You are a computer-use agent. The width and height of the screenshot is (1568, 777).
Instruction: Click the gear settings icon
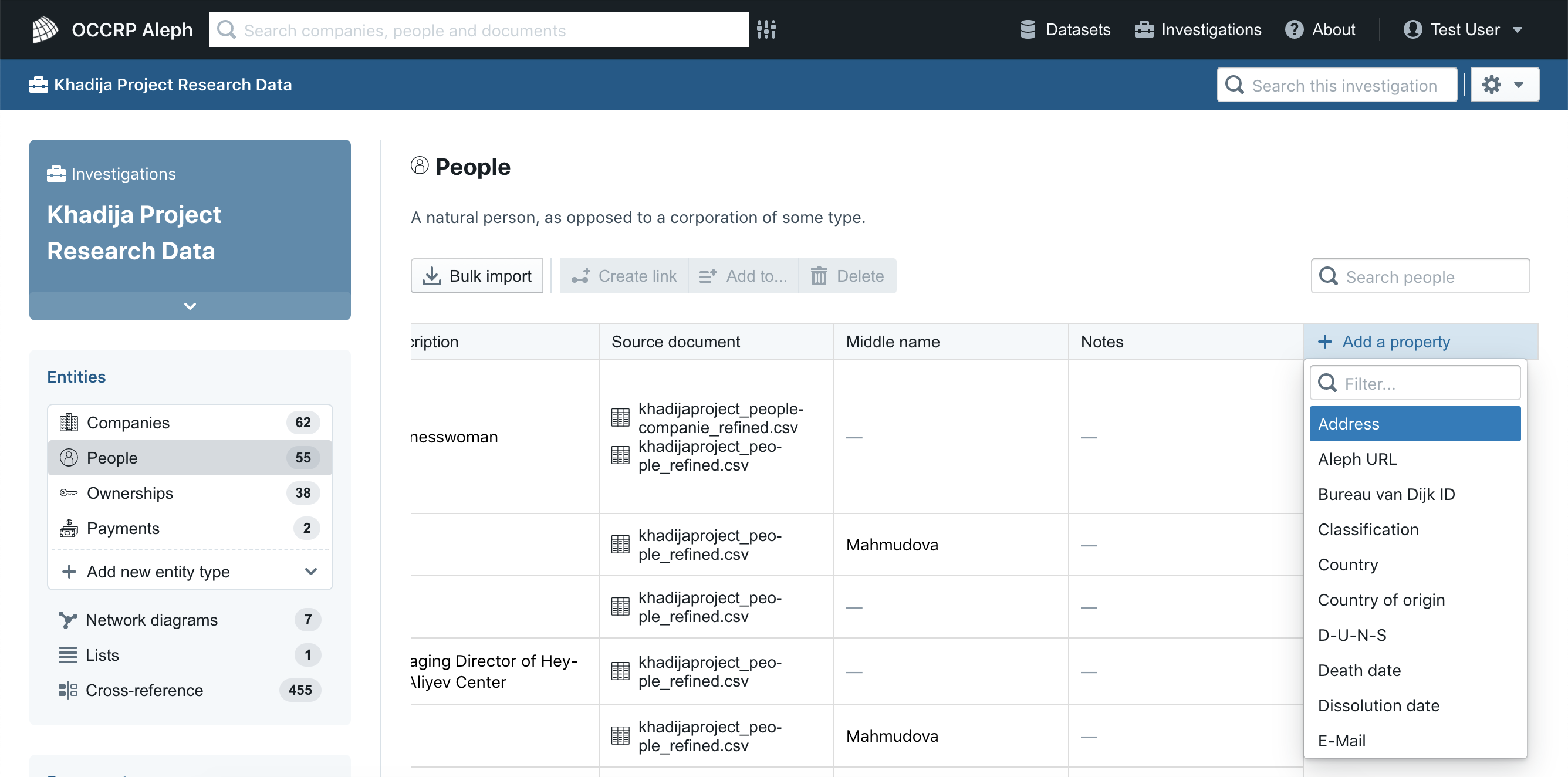(1491, 84)
